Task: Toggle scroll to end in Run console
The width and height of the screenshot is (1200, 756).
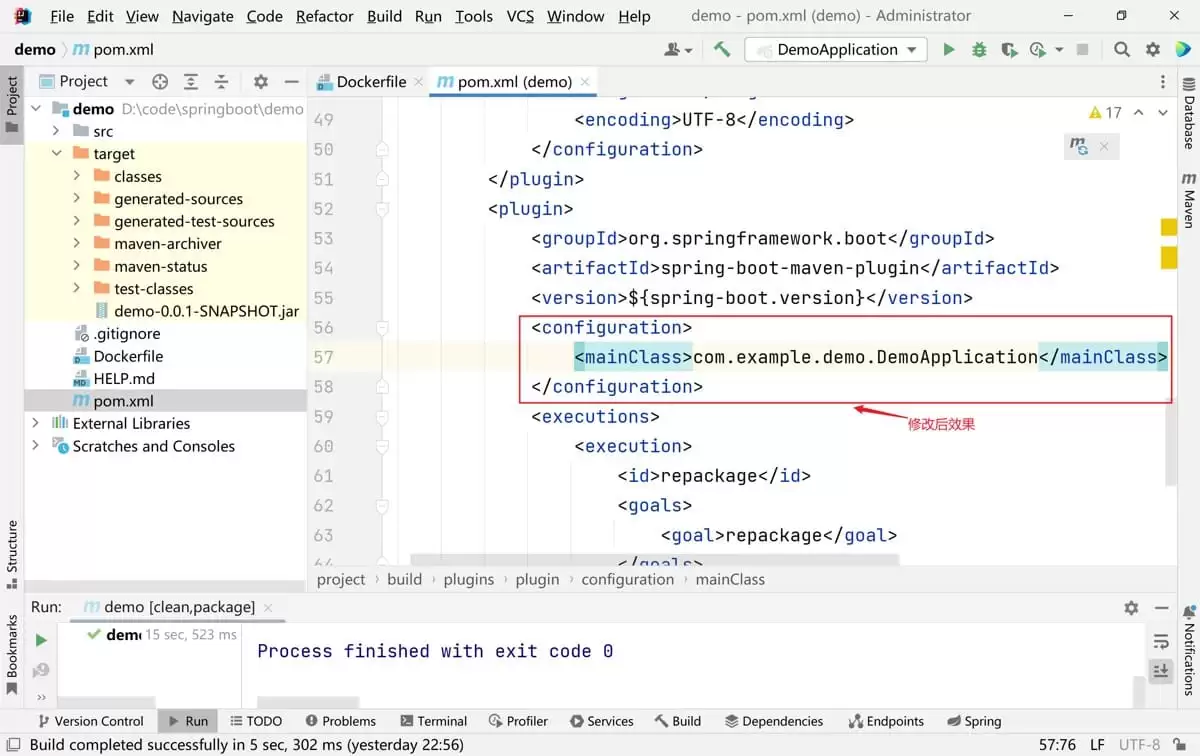Action: [1161, 671]
